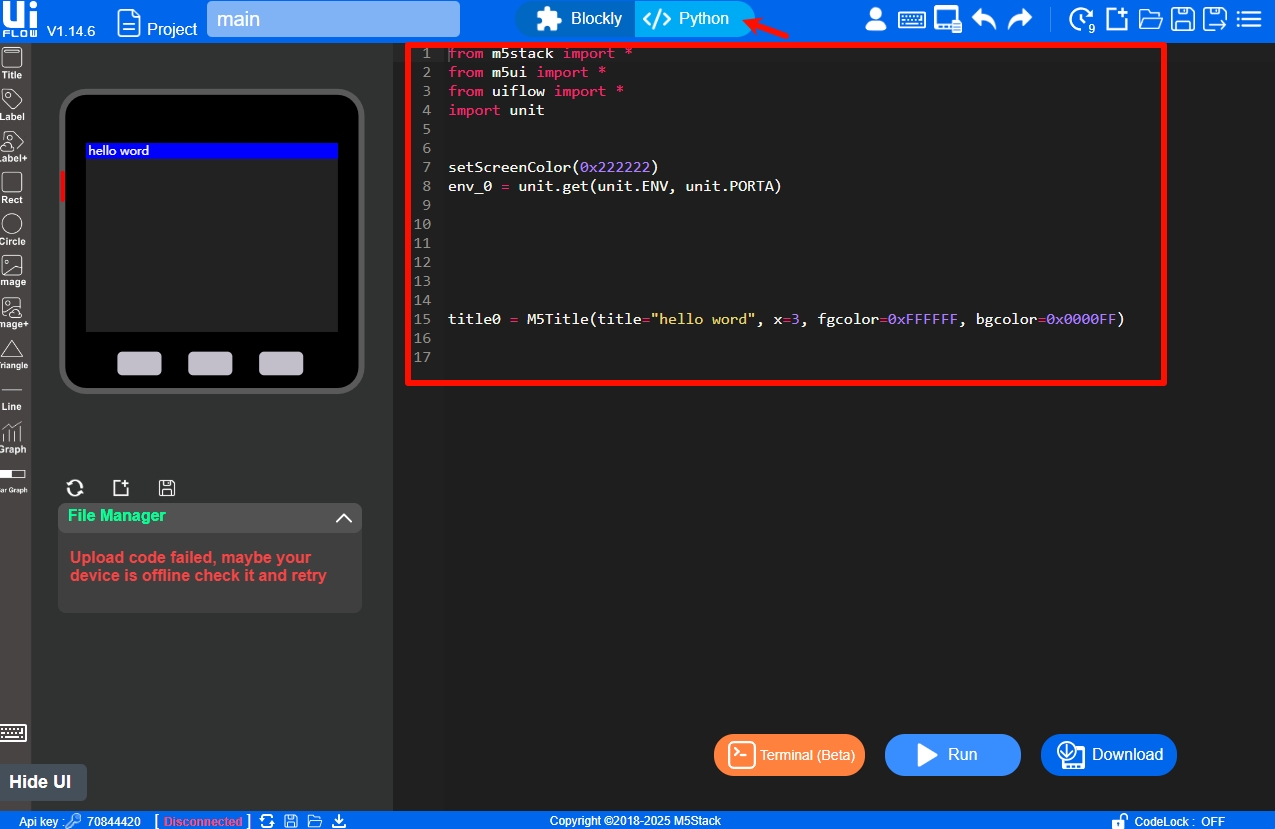Add new file in File Manager

coord(121,488)
